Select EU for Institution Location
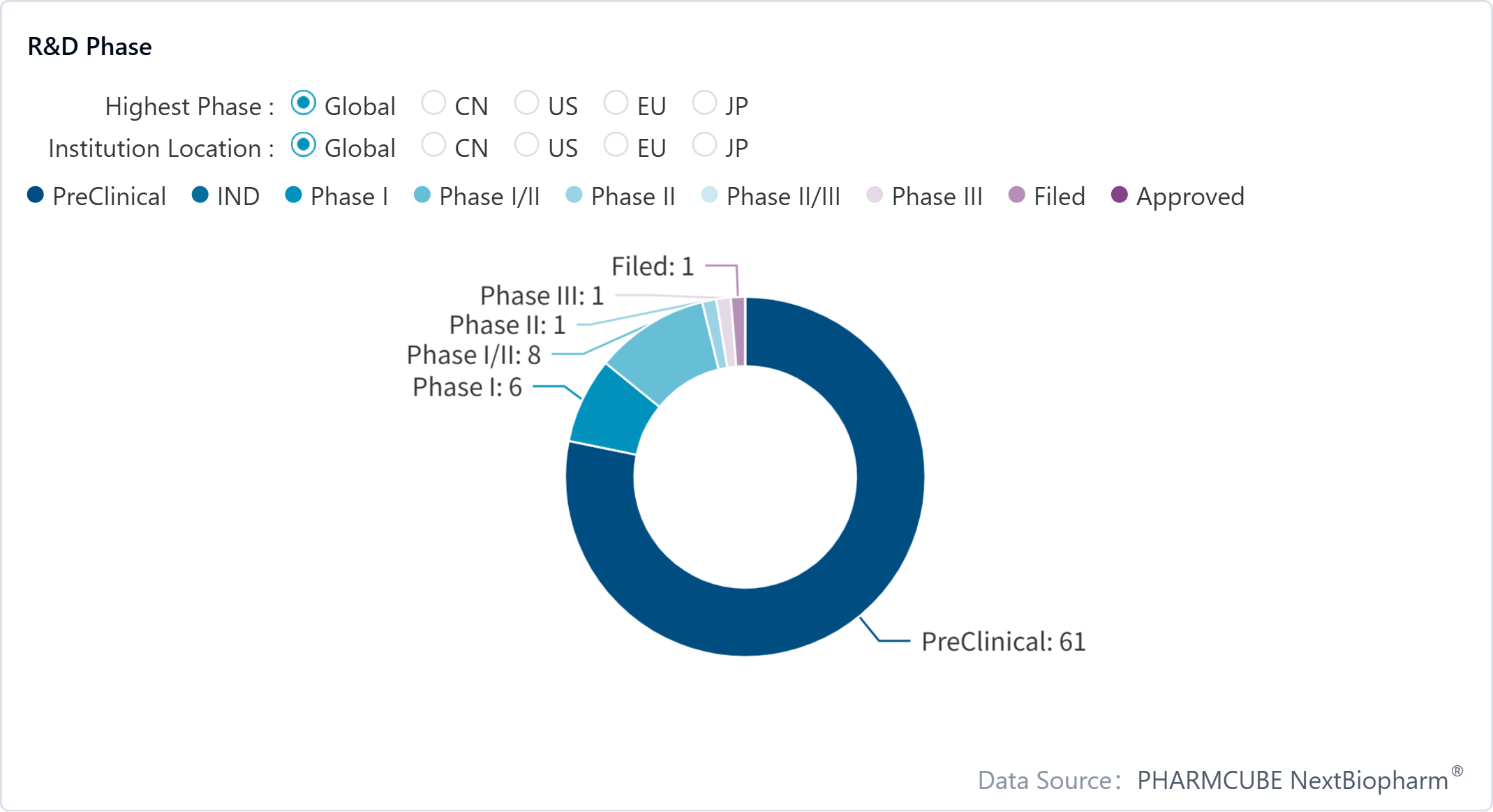This screenshot has height=812, width=1493. 616,145
